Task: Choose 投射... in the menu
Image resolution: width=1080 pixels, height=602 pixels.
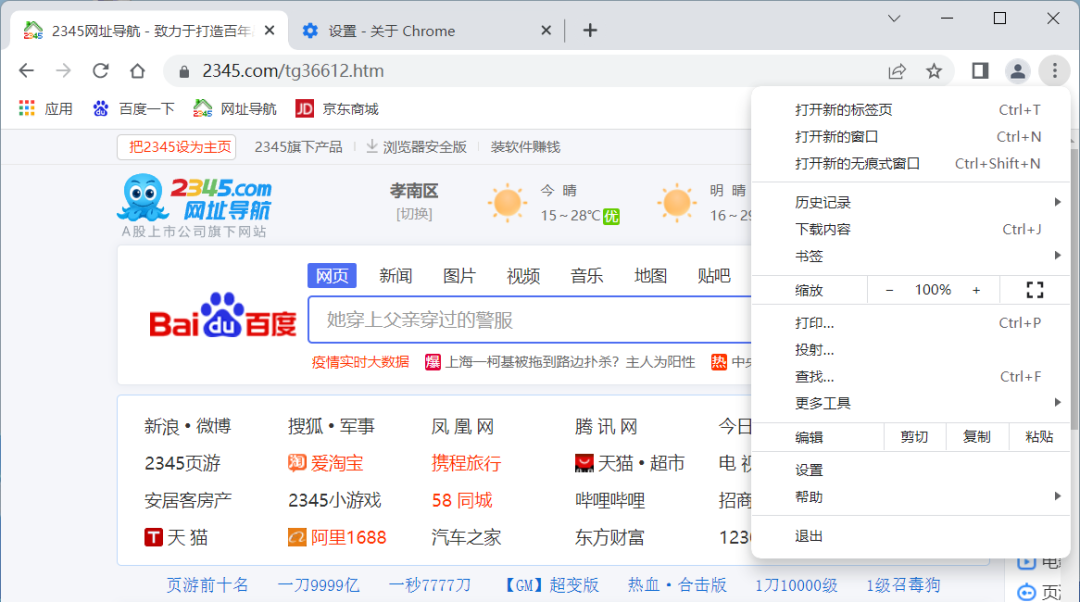Action: (911, 349)
